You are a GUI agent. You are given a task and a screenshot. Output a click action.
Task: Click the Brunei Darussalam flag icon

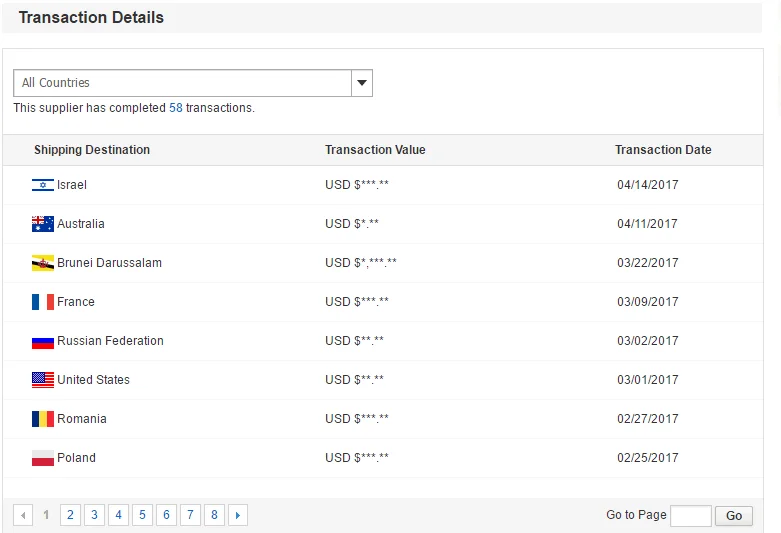tap(42, 263)
